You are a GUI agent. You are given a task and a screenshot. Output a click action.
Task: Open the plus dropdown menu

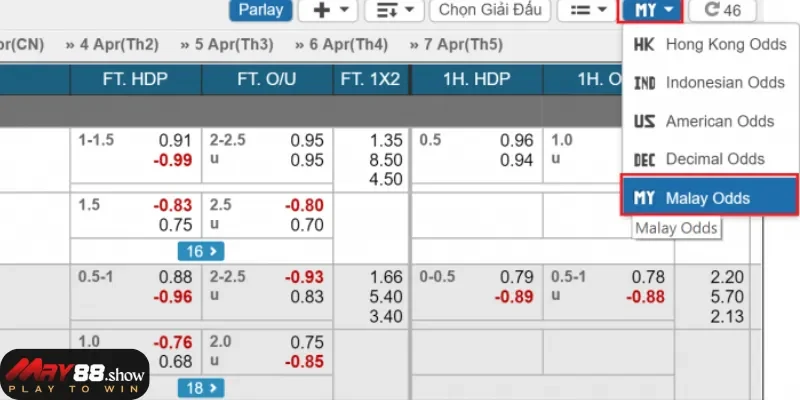(x=328, y=10)
